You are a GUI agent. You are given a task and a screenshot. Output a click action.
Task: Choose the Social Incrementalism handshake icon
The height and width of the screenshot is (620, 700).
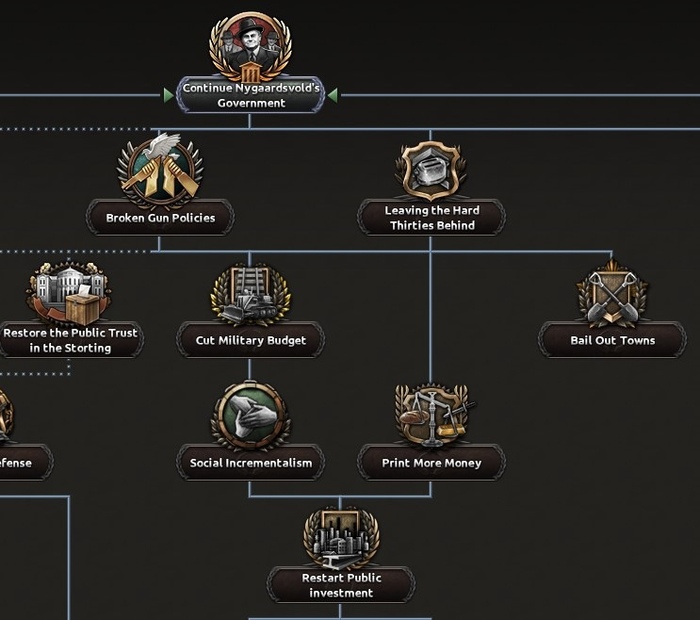(x=250, y=416)
